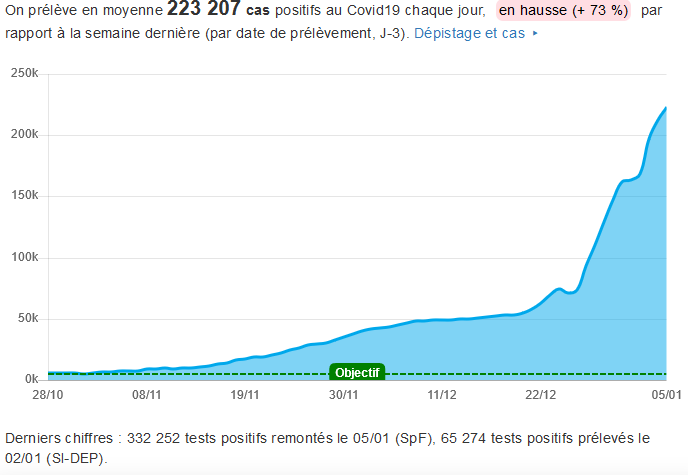Image resolution: width=688 pixels, height=475 pixels.
Task: Select the 150k y-axis label
Action: (23, 196)
